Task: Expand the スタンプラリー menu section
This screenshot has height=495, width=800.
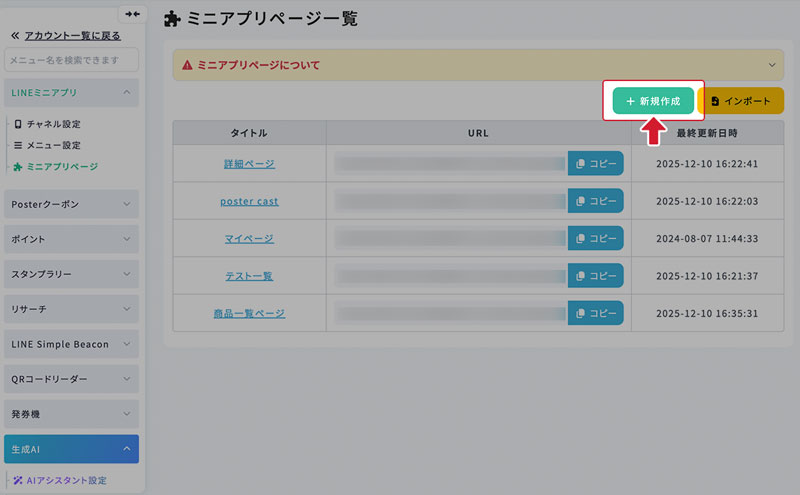Action: (71, 274)
